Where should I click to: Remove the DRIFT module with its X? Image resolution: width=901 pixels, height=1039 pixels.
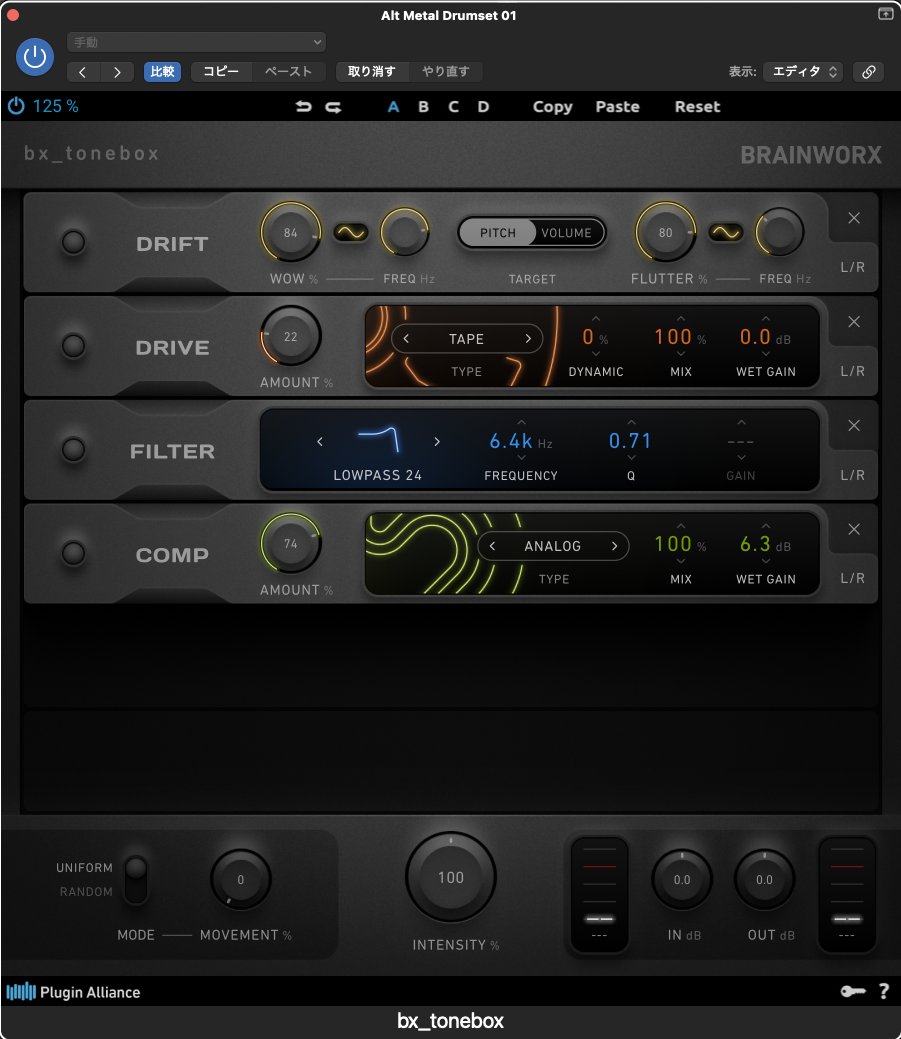click(x=854, y=218)
